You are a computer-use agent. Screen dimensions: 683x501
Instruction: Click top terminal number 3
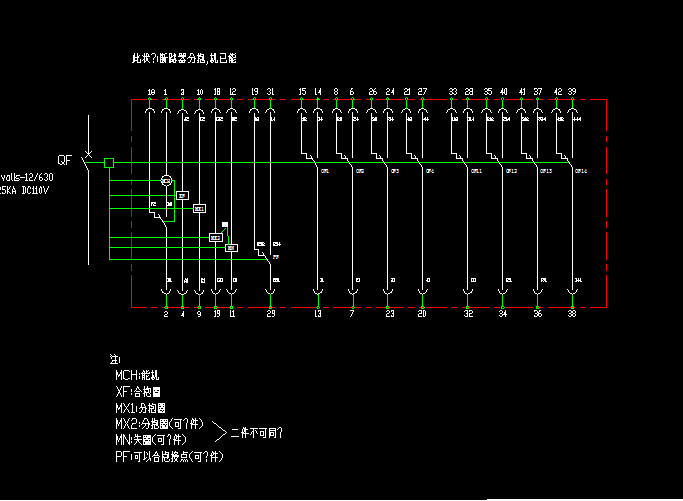(183, 92)
